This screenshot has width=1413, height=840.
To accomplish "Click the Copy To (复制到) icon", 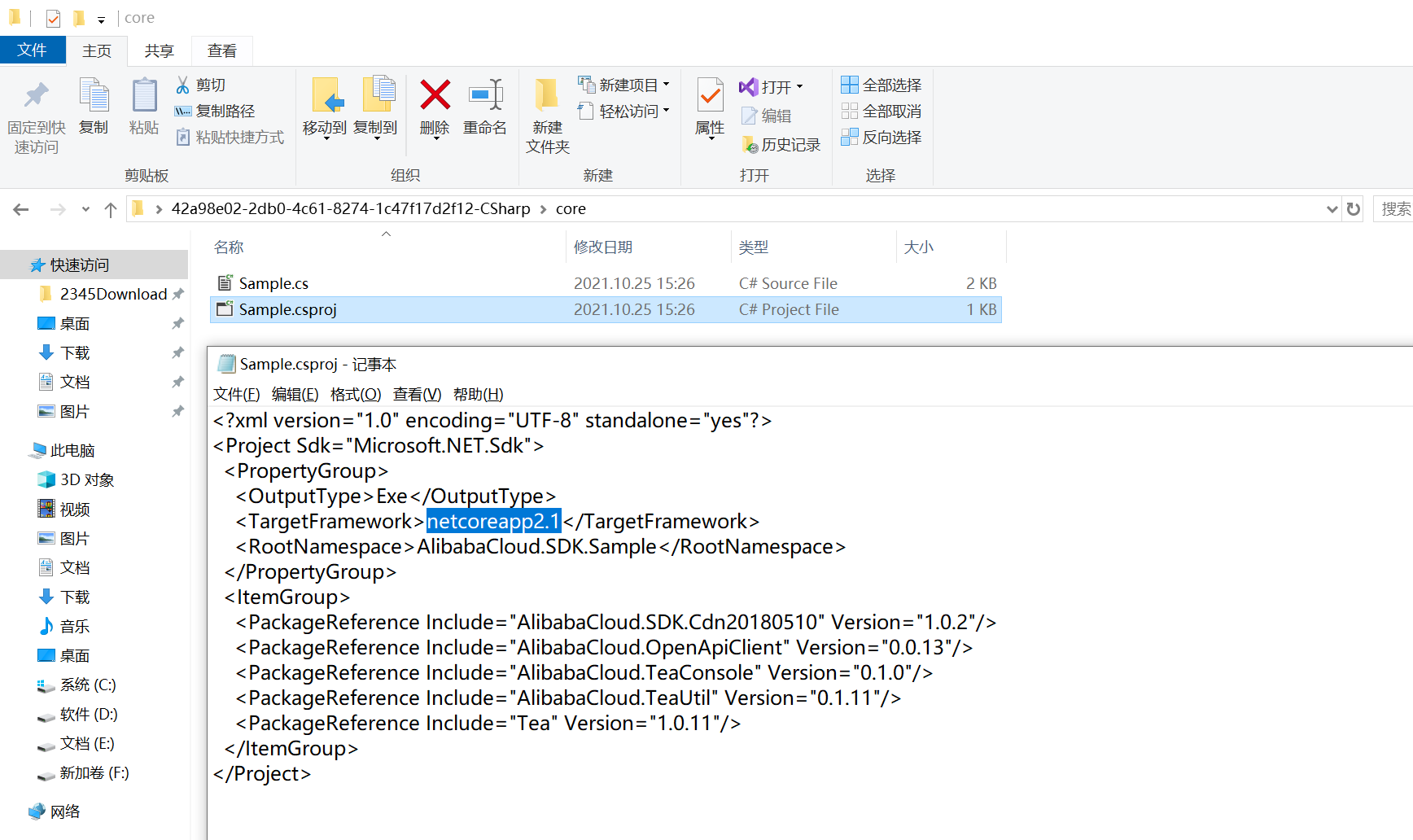I will (378, 95).
